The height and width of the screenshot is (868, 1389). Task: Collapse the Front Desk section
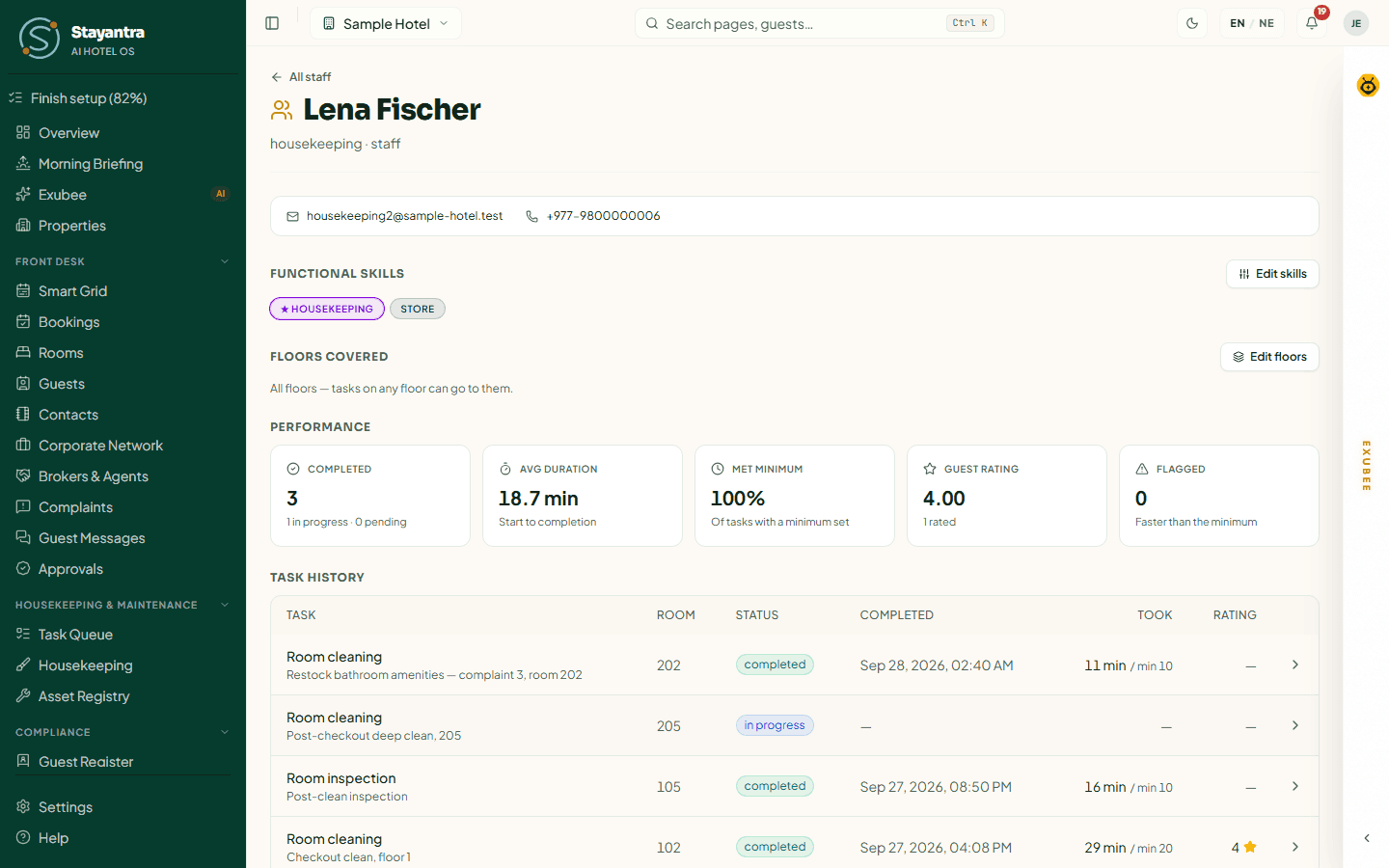[225, 261]
